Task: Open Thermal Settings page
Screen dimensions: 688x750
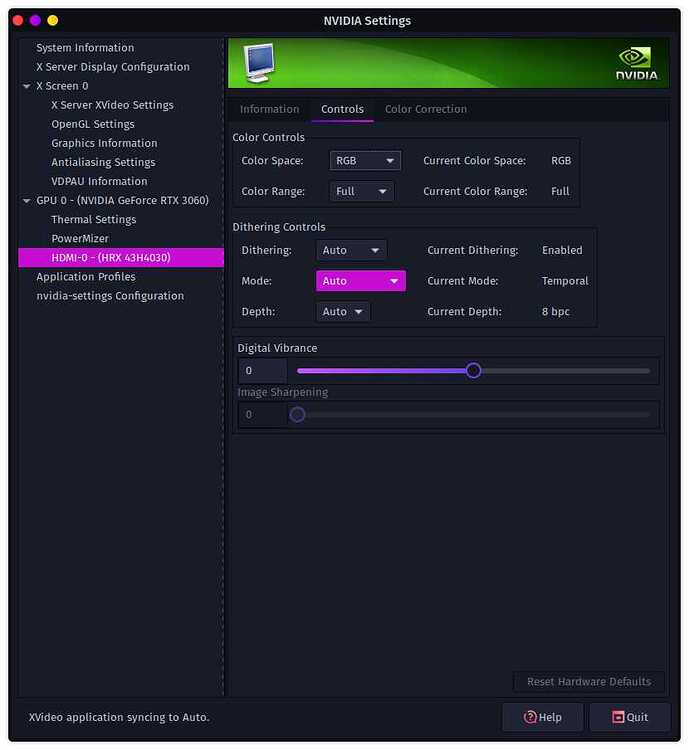Action: click(94, 220)
